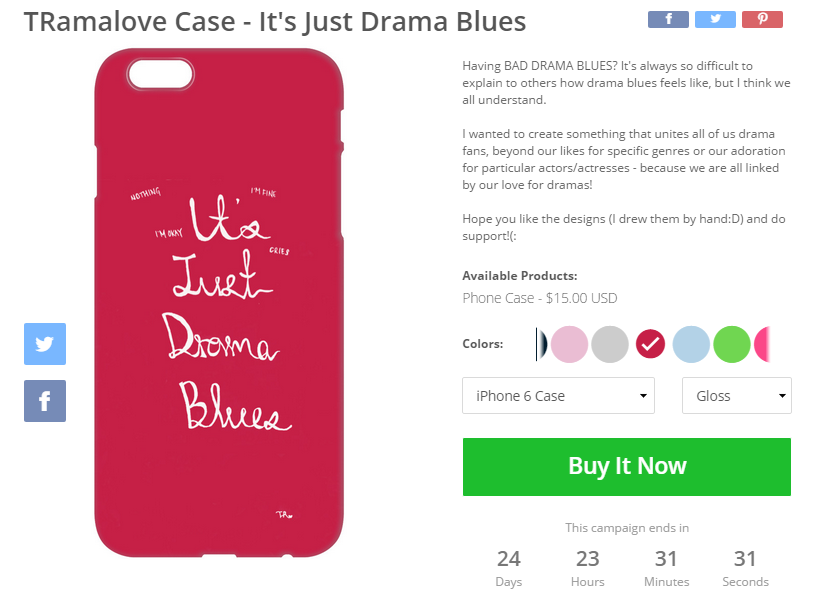The width and height of the screenshot is (818, 616).
Task: Share on Facebook using top header button
Action: pos(668,19)
